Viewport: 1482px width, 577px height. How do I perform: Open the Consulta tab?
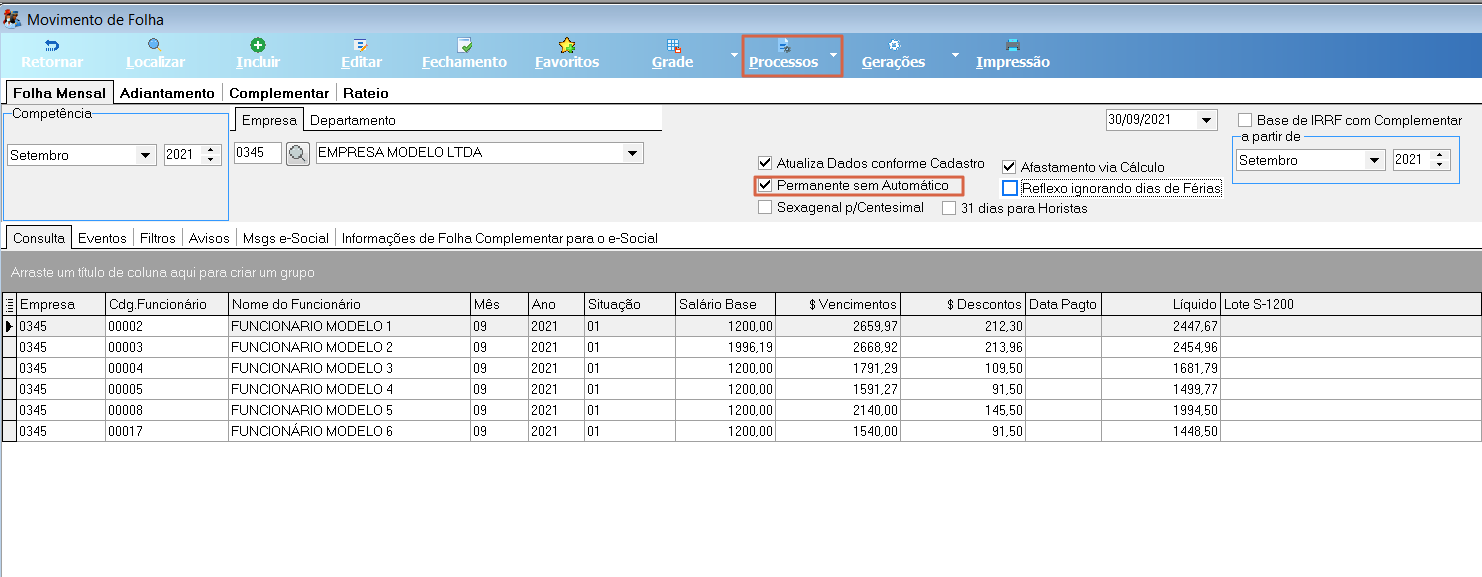pyautogui.click(x=39, y=238)
